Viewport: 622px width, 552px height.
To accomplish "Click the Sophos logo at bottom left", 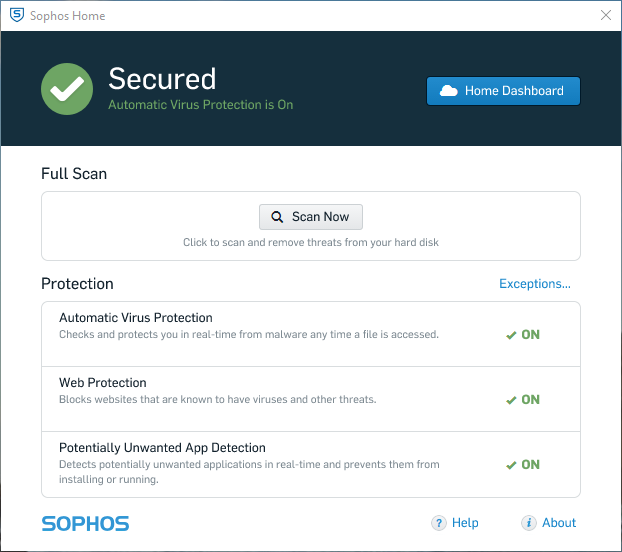I will [x=85, y=523].
